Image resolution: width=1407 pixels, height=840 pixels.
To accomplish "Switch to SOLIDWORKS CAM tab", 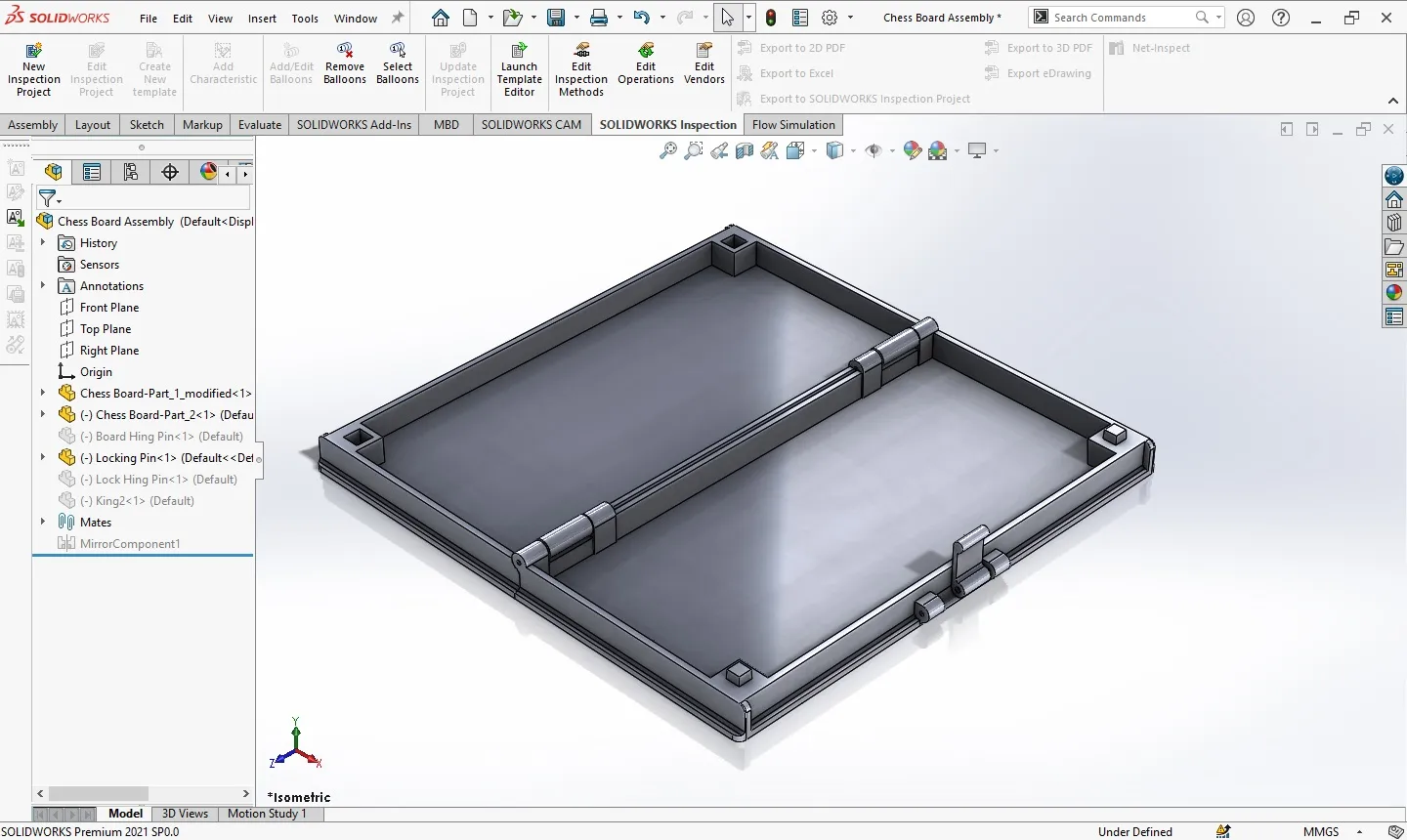I will pos(531,124).
